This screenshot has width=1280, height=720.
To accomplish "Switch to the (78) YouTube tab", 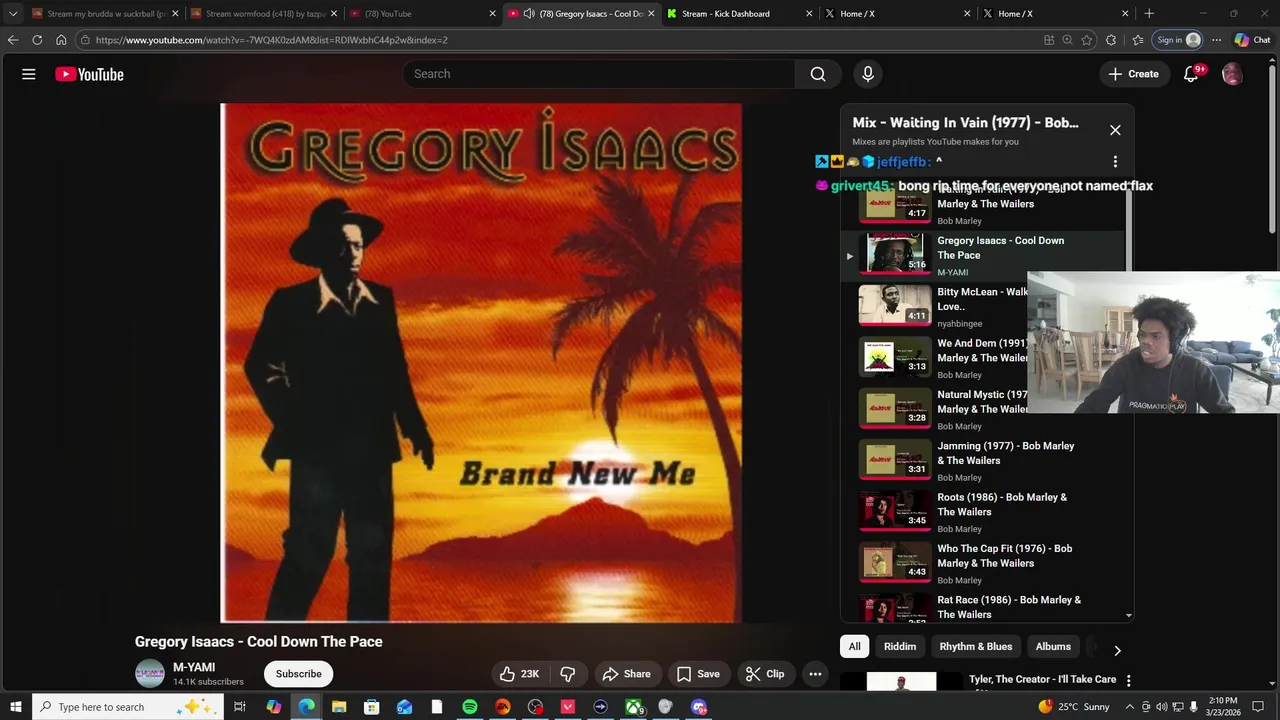I will pyautogui.click(x=420, y=14).
